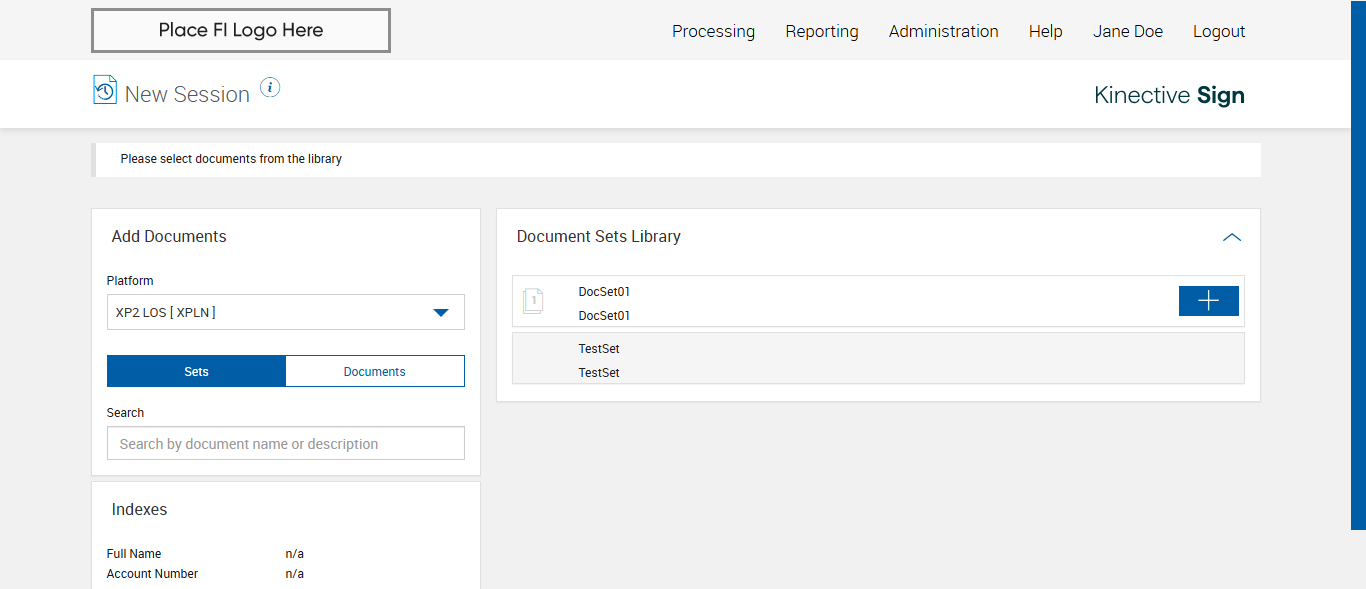Screen dimensions: 1366x589
Task: Open the Administration menu
Action: (x=943, y=31)
